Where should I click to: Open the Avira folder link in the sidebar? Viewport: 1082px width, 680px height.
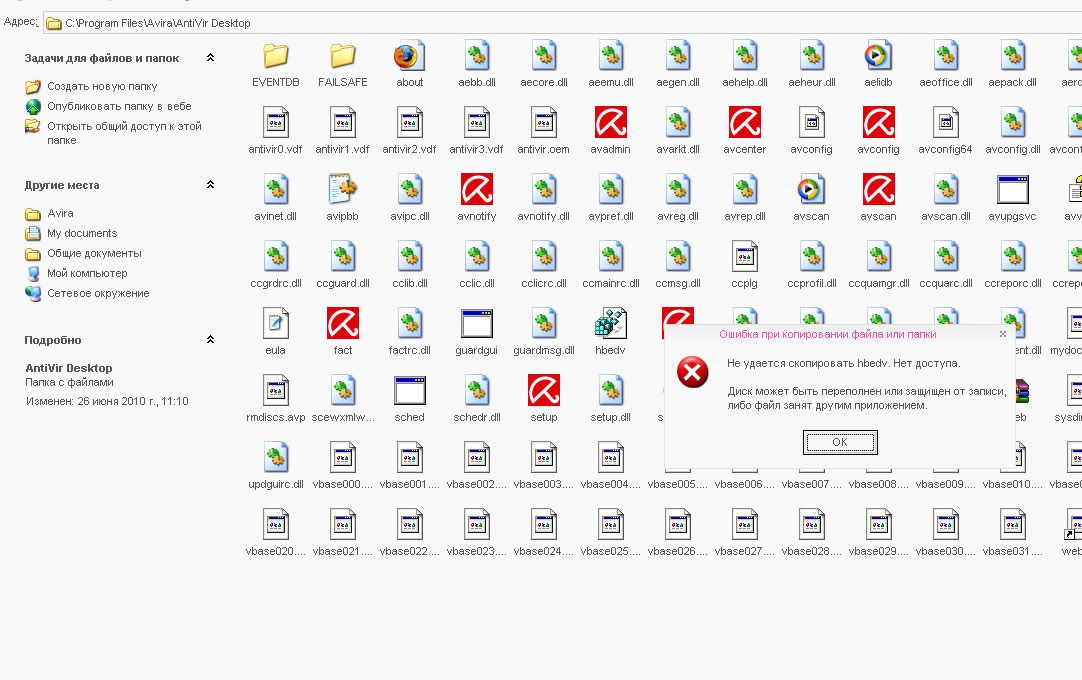coord(60,213)
